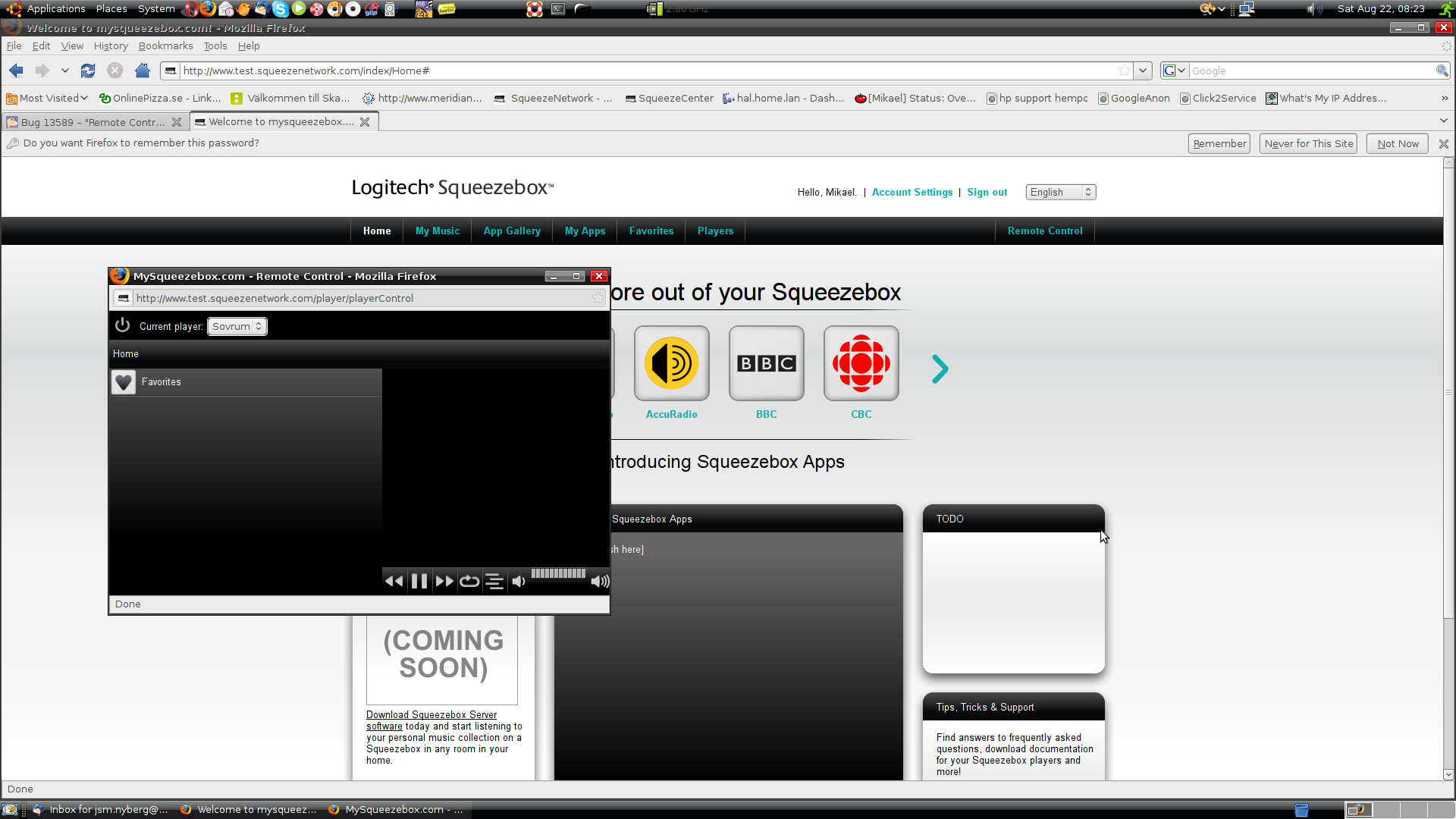The image size is (1456, 819).
Task: Click the Firefox reload page icon
Action: (x=88, y=71)
